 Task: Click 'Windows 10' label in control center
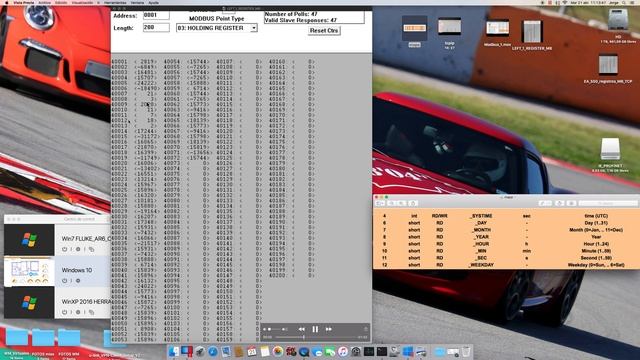77,270
